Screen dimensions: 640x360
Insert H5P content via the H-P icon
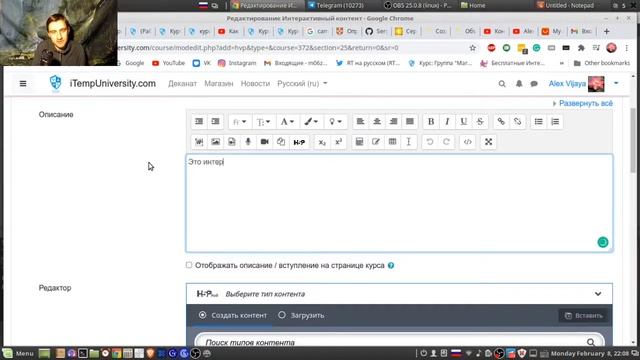click(299, 142)
